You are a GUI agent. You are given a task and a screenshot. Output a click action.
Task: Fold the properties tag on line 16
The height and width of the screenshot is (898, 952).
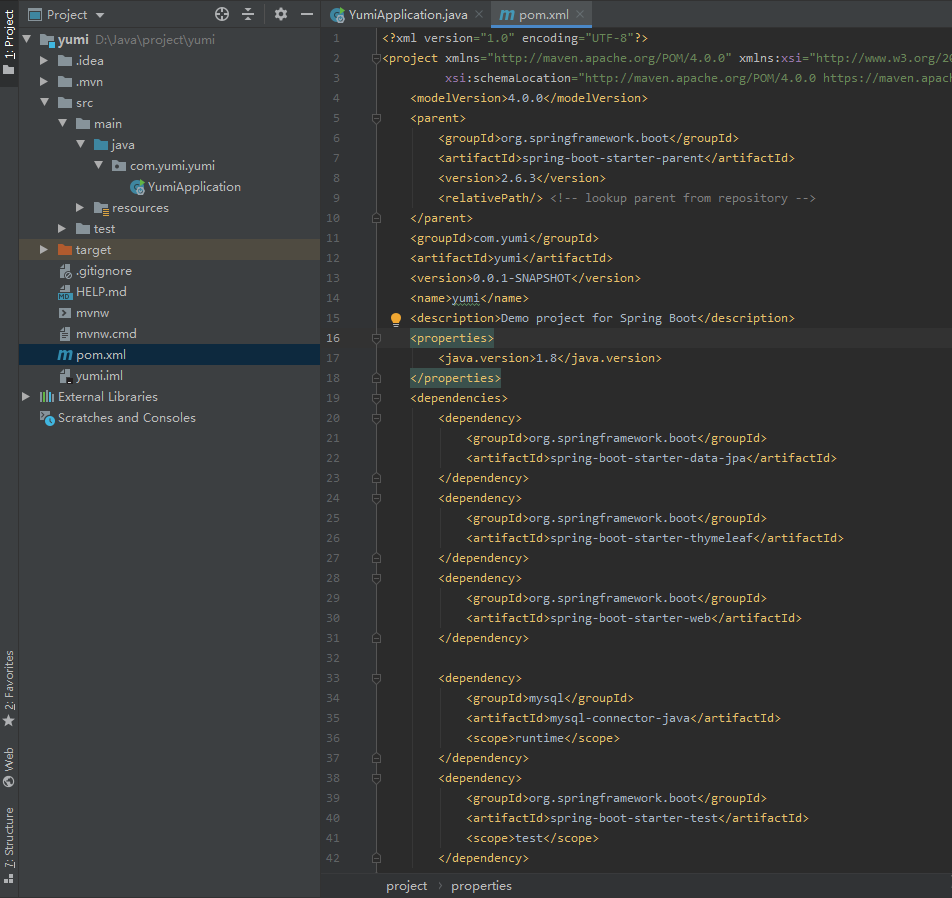[376, 338]
